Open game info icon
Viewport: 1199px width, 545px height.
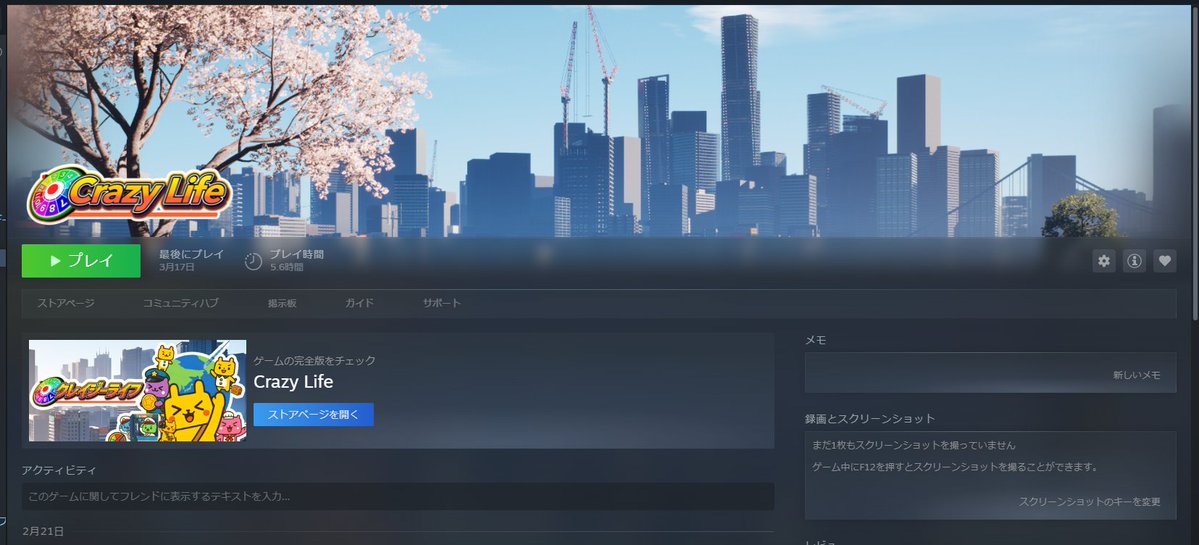(x=1134, y=261)
